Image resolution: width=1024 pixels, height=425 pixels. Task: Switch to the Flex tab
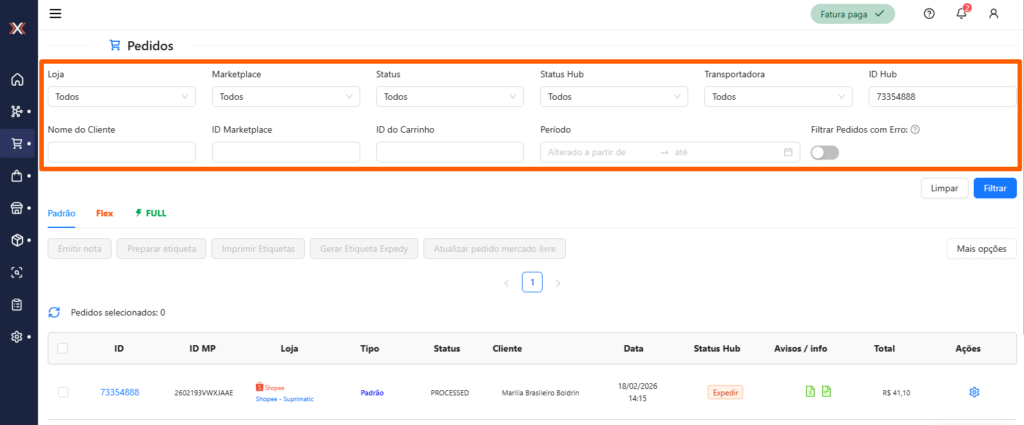coord(104,213)
